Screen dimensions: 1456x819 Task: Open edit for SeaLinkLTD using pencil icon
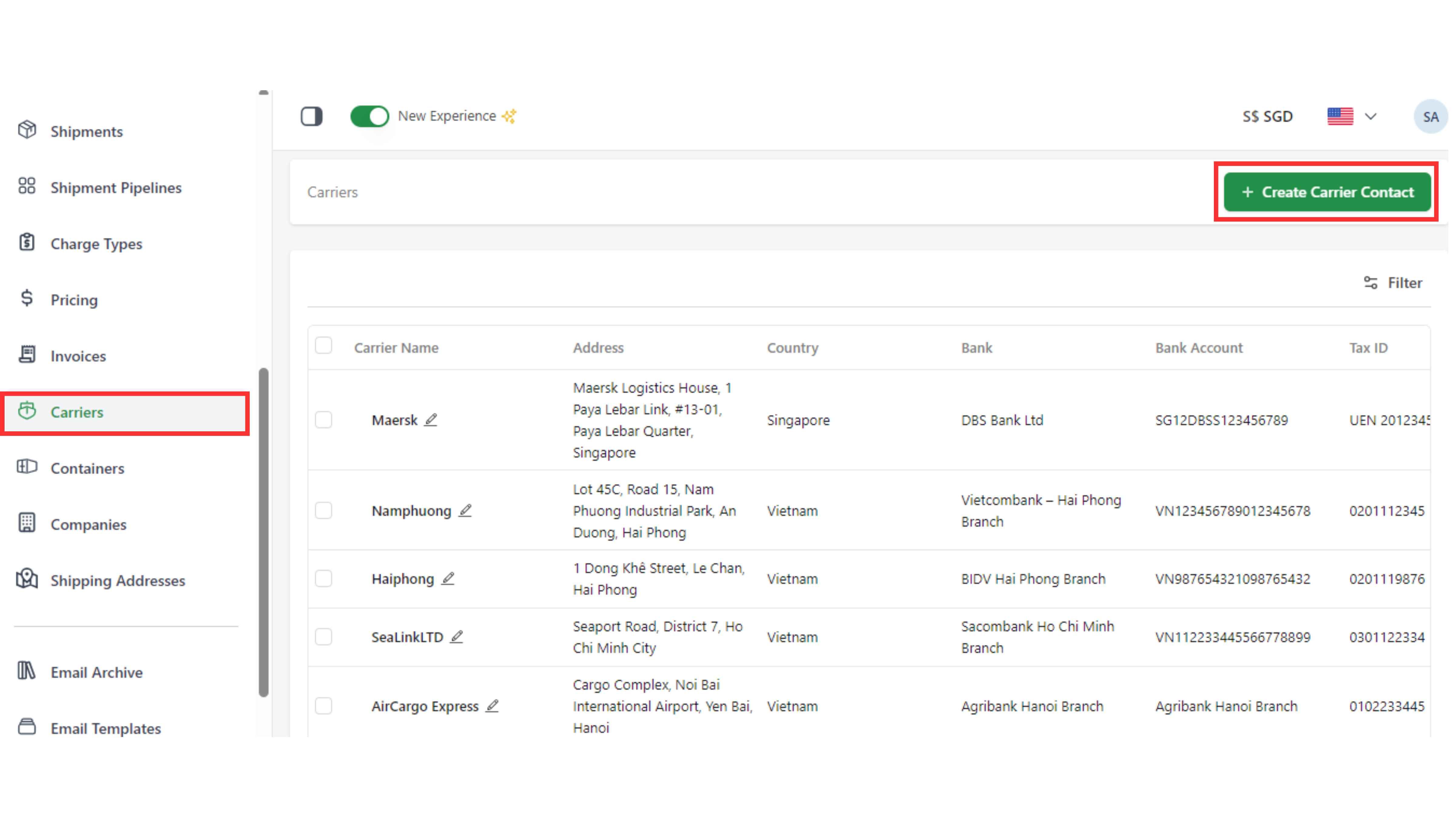[457, 636]
